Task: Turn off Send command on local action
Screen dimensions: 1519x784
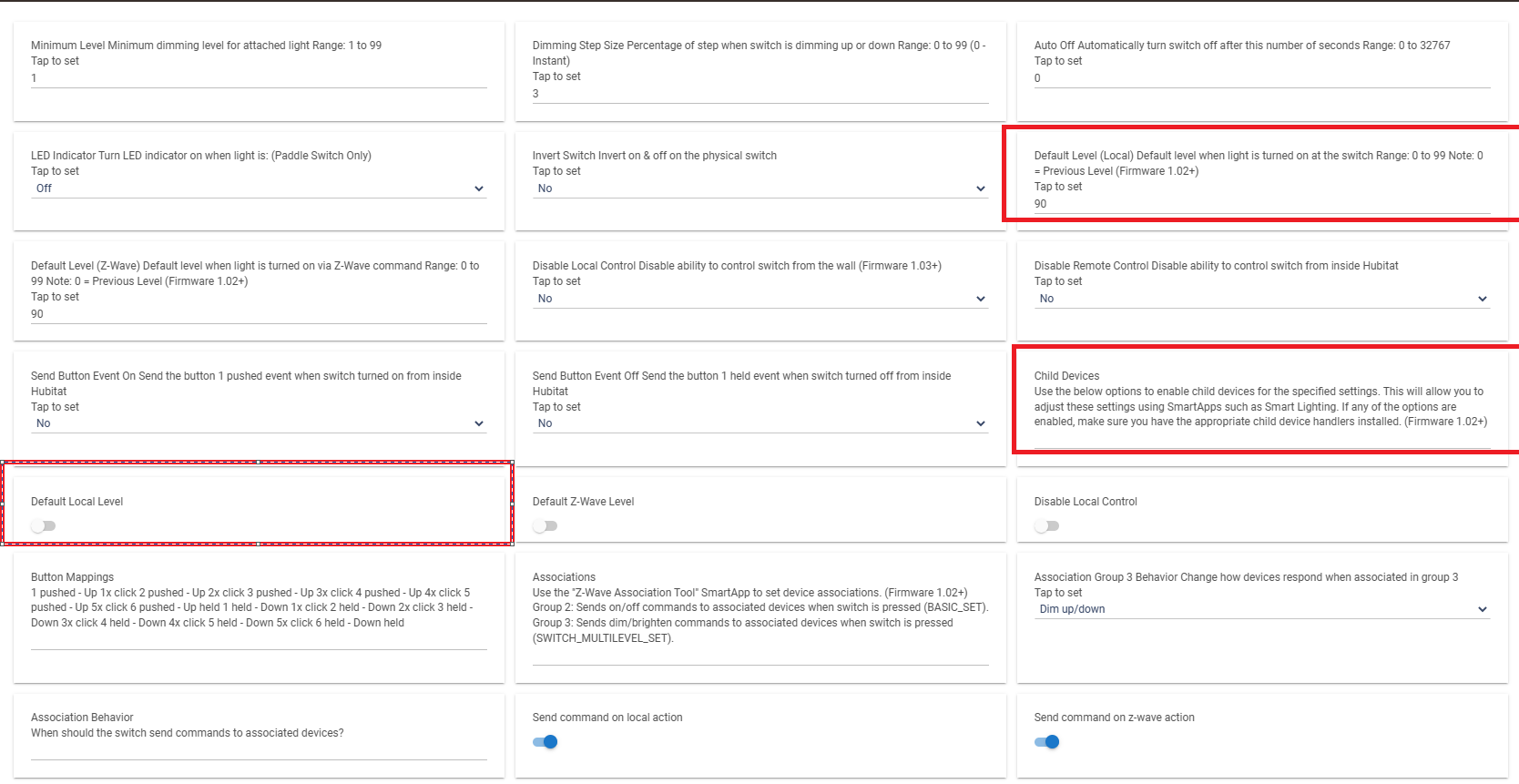Action: [x=545, y=742]
